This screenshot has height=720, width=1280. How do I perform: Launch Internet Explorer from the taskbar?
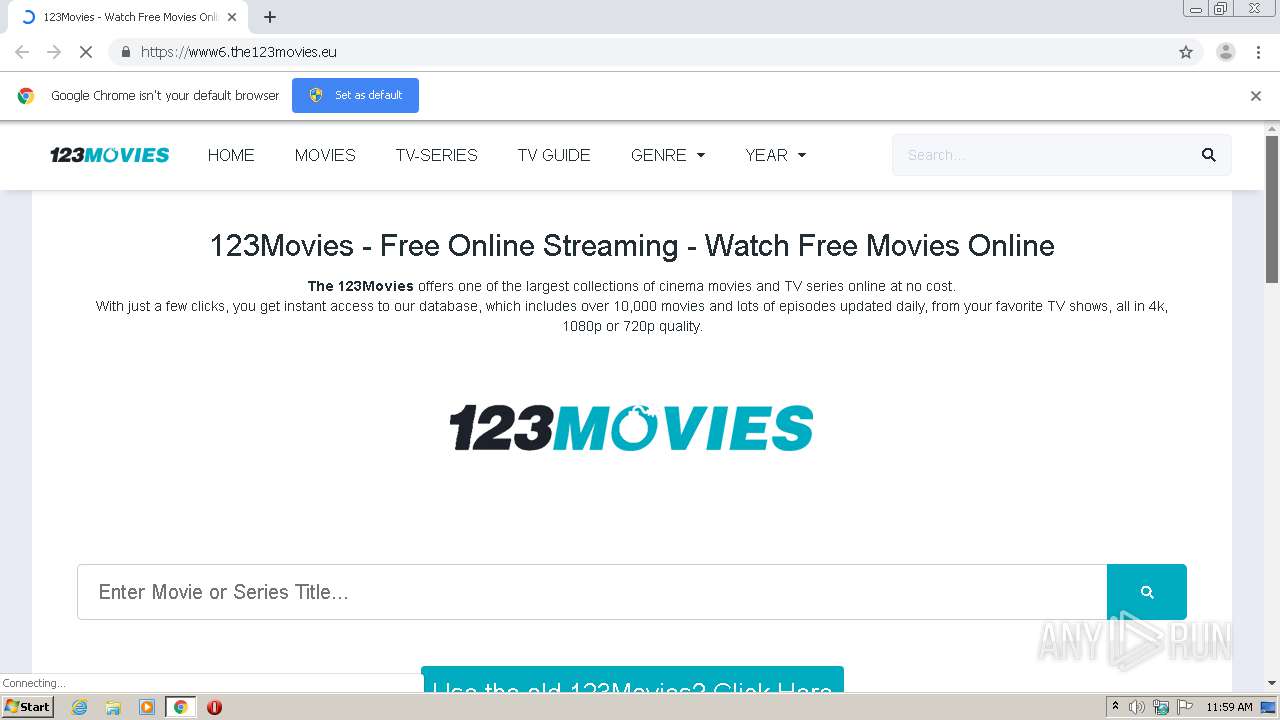pyautogui.click(x=79, y=707)
